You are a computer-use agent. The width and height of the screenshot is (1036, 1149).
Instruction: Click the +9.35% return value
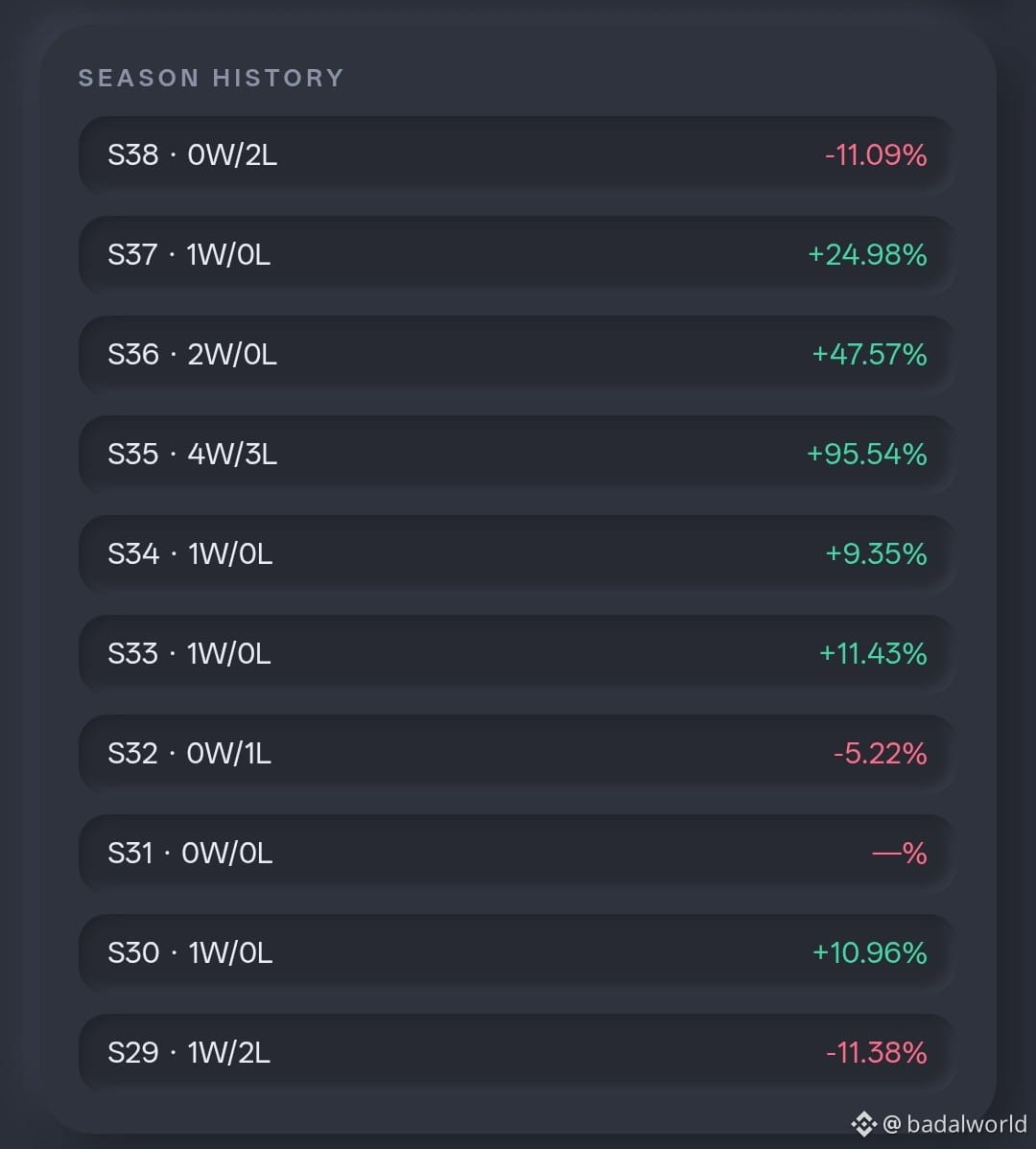876,554
